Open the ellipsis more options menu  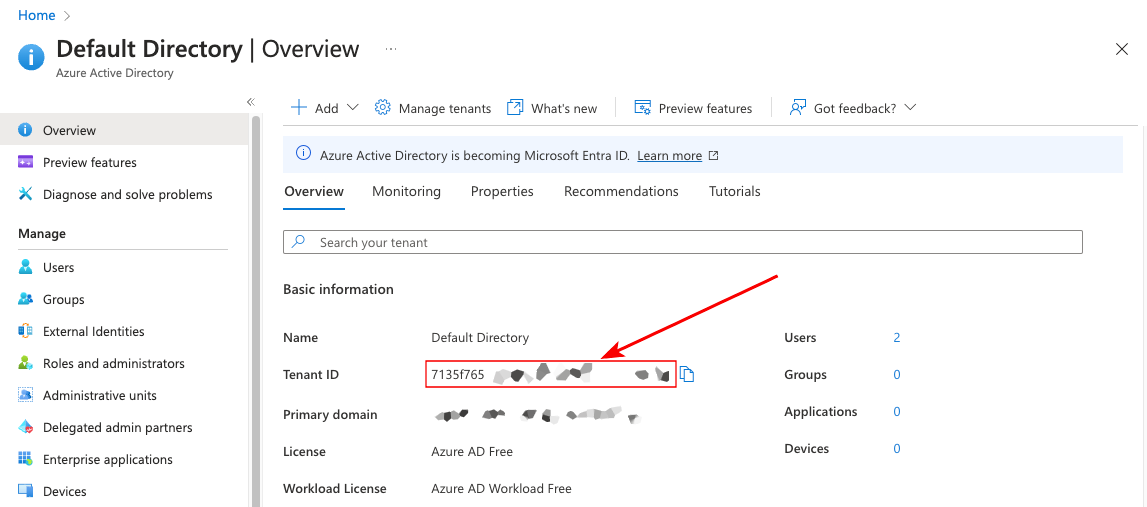coord(391,49)
